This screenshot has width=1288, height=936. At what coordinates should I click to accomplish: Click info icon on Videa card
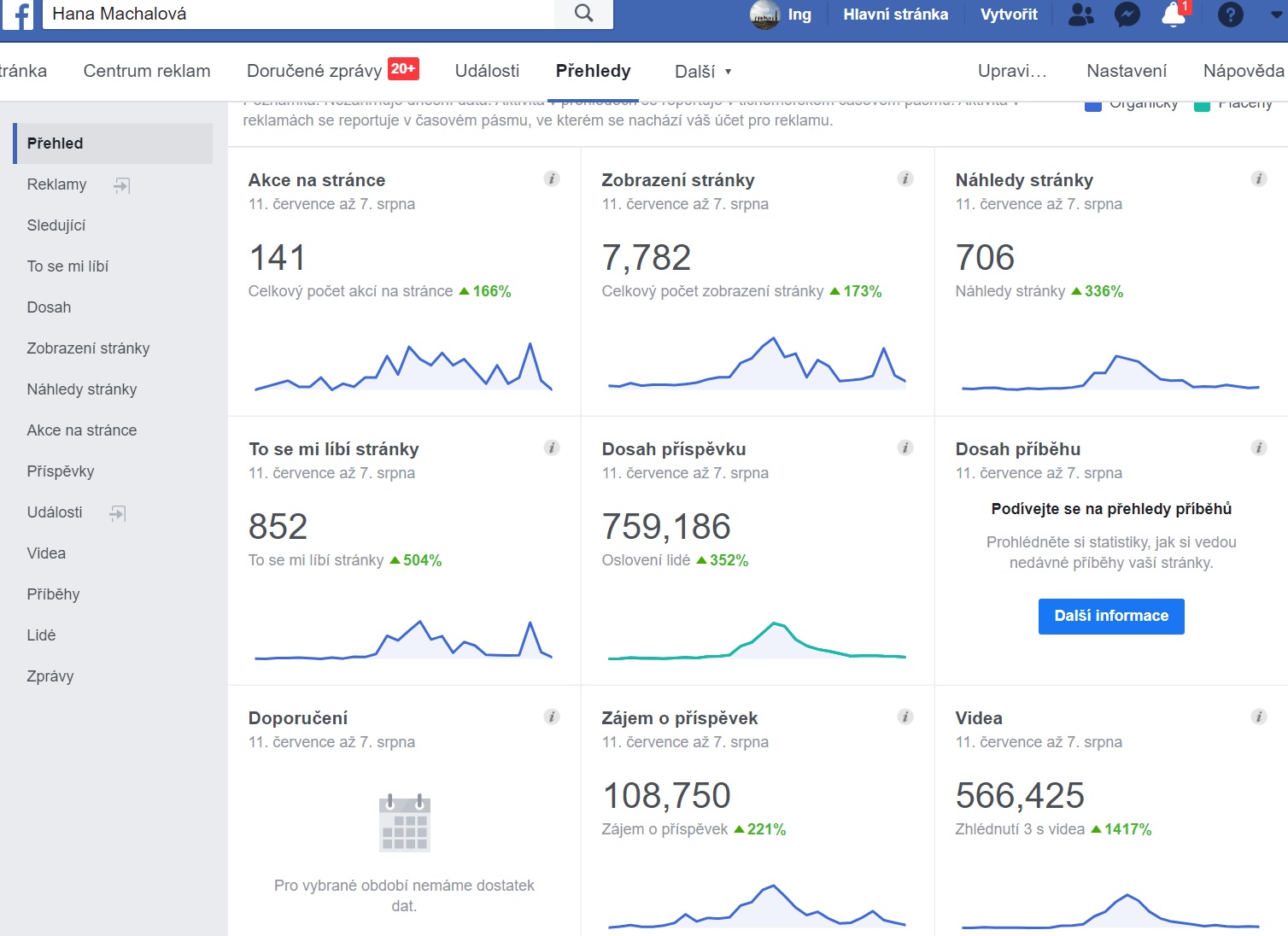1259,717
